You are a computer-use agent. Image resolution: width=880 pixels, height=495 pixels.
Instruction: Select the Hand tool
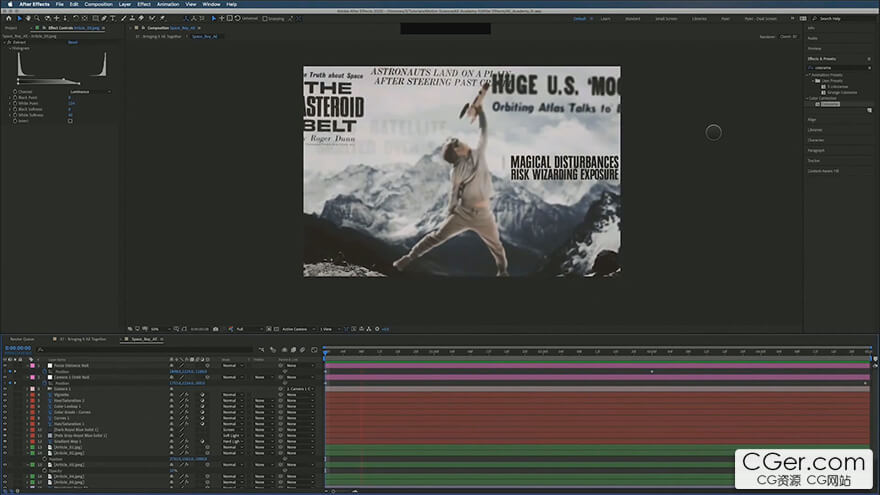(28, 19)
